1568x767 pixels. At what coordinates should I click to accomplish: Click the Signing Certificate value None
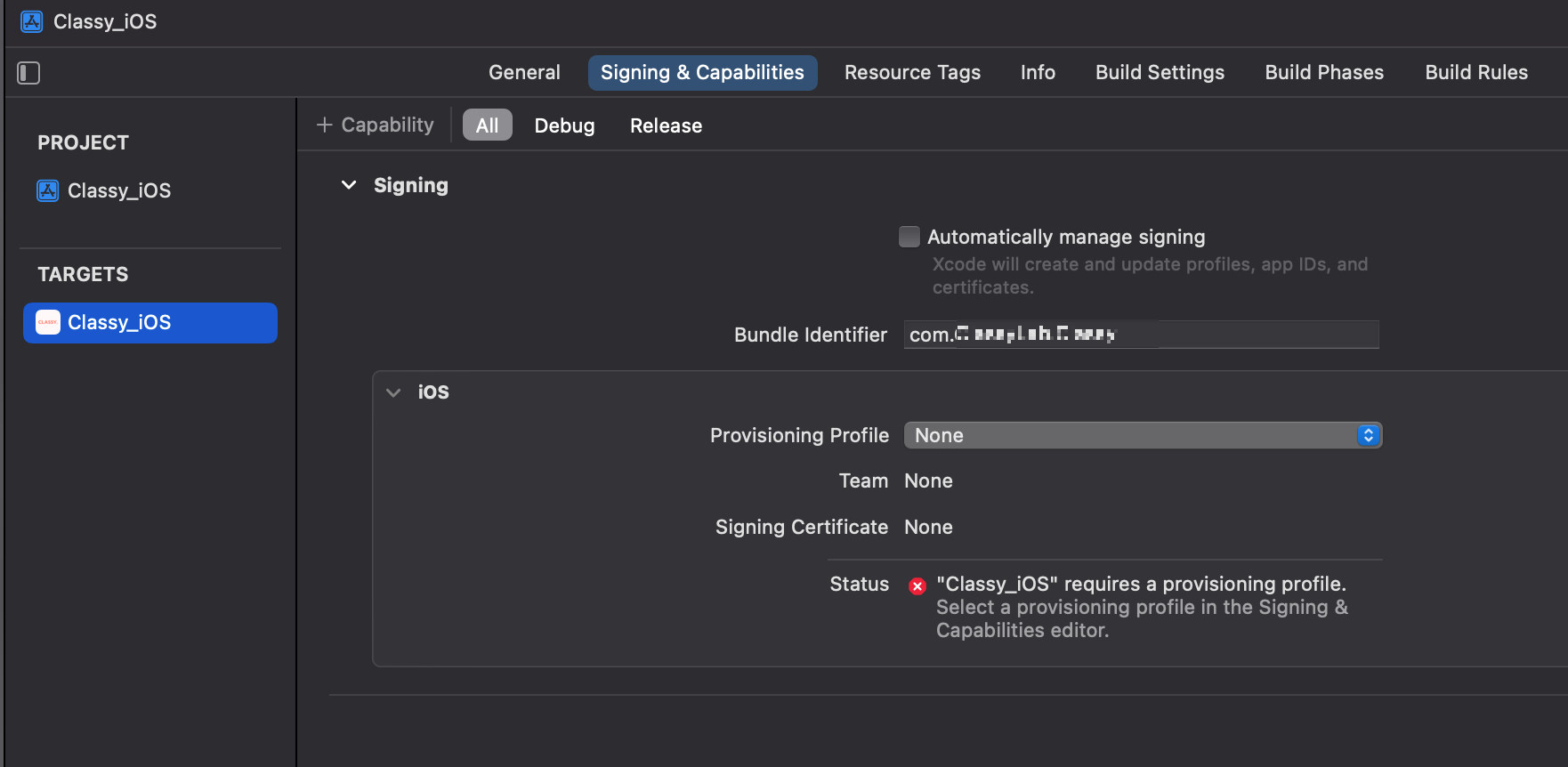tap(928, 528)
